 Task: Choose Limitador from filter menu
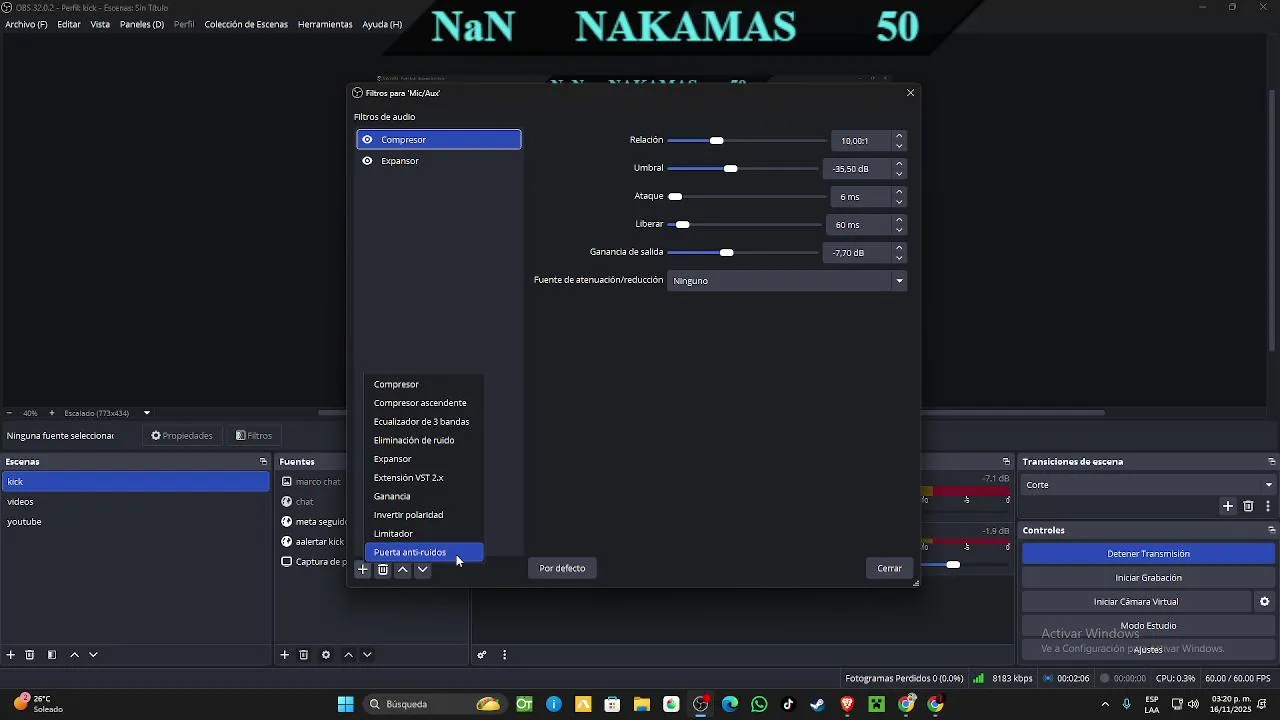[423, 534]
